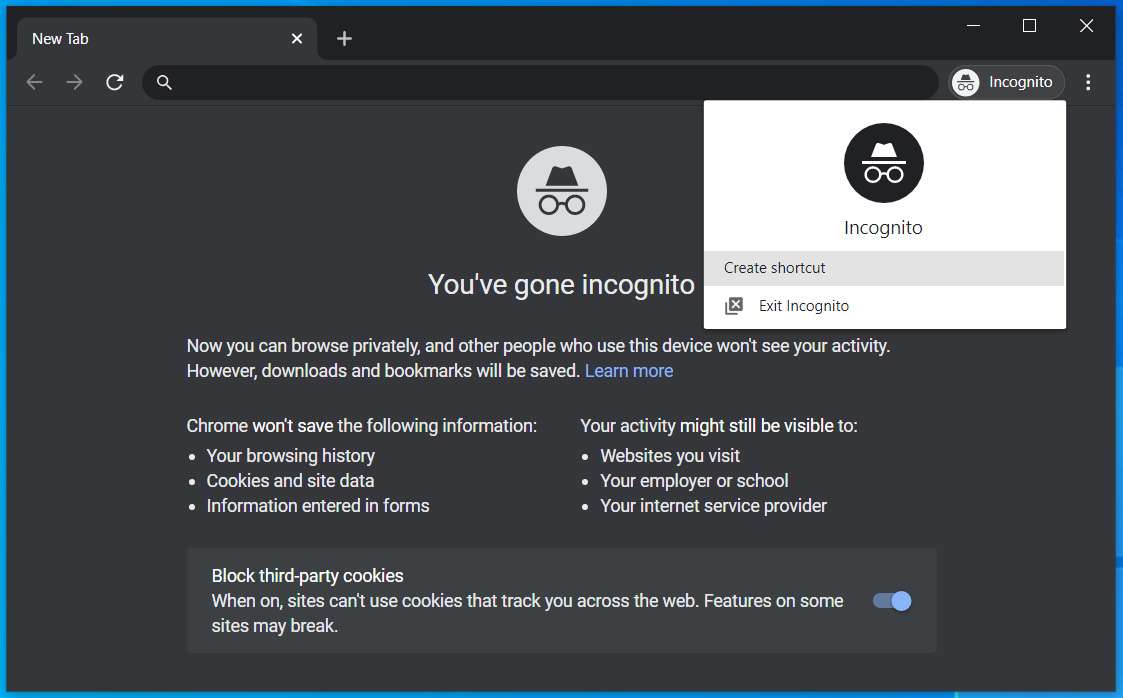Screen dimensions: 1123x698
Task: Close the Chrome window
Action: pos(1086,26)
